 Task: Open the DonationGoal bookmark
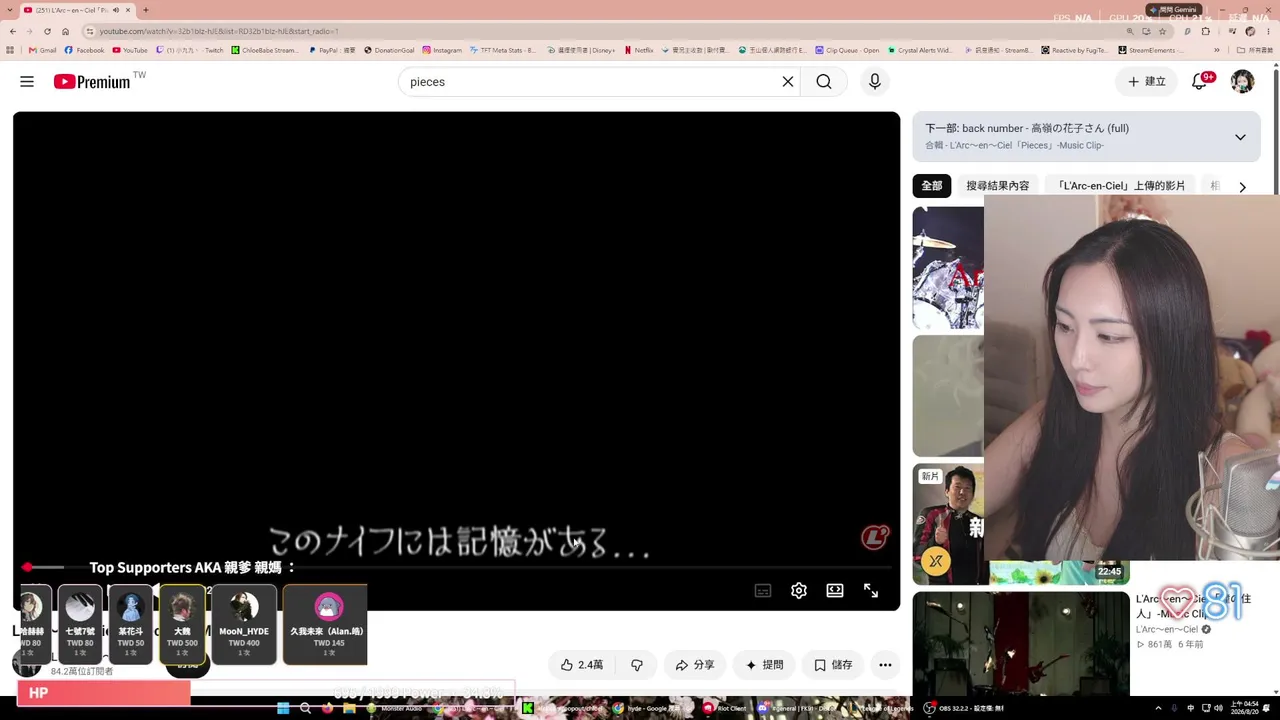coord(389,50)
